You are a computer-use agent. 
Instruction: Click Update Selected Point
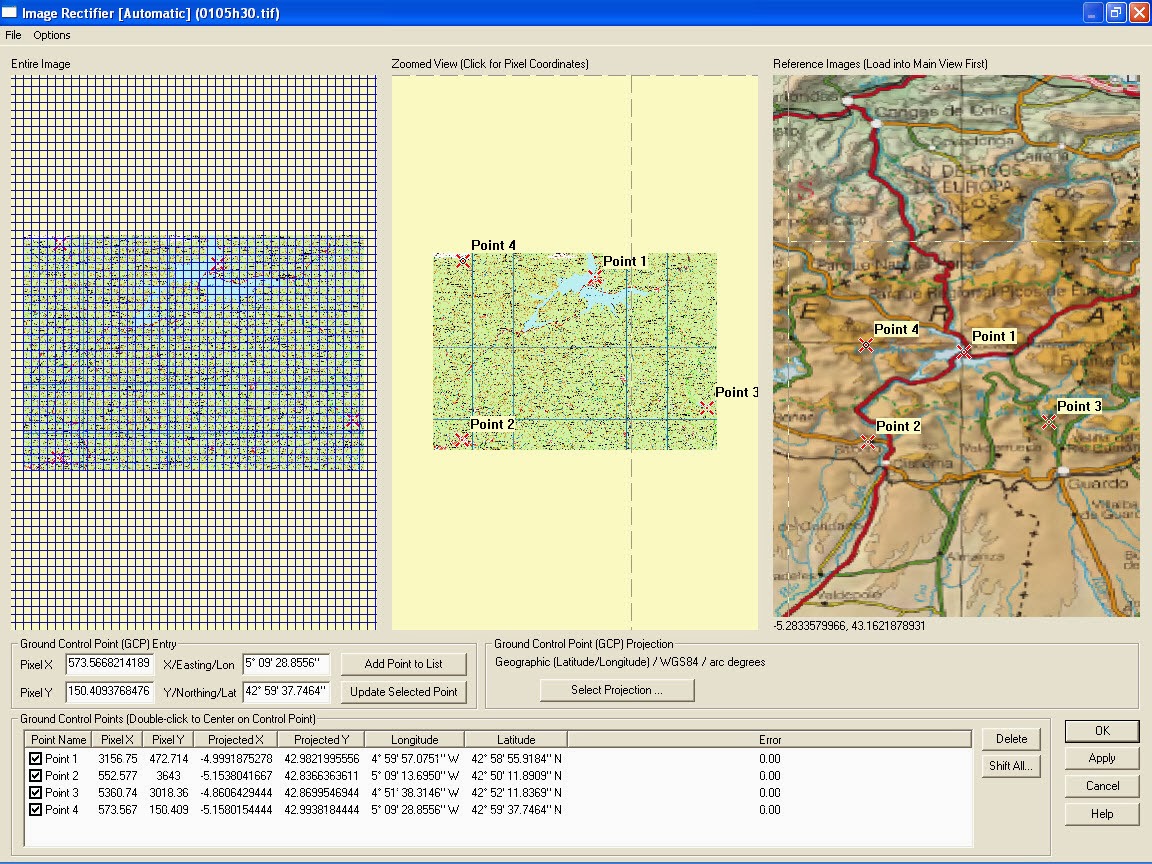(404, 691)
